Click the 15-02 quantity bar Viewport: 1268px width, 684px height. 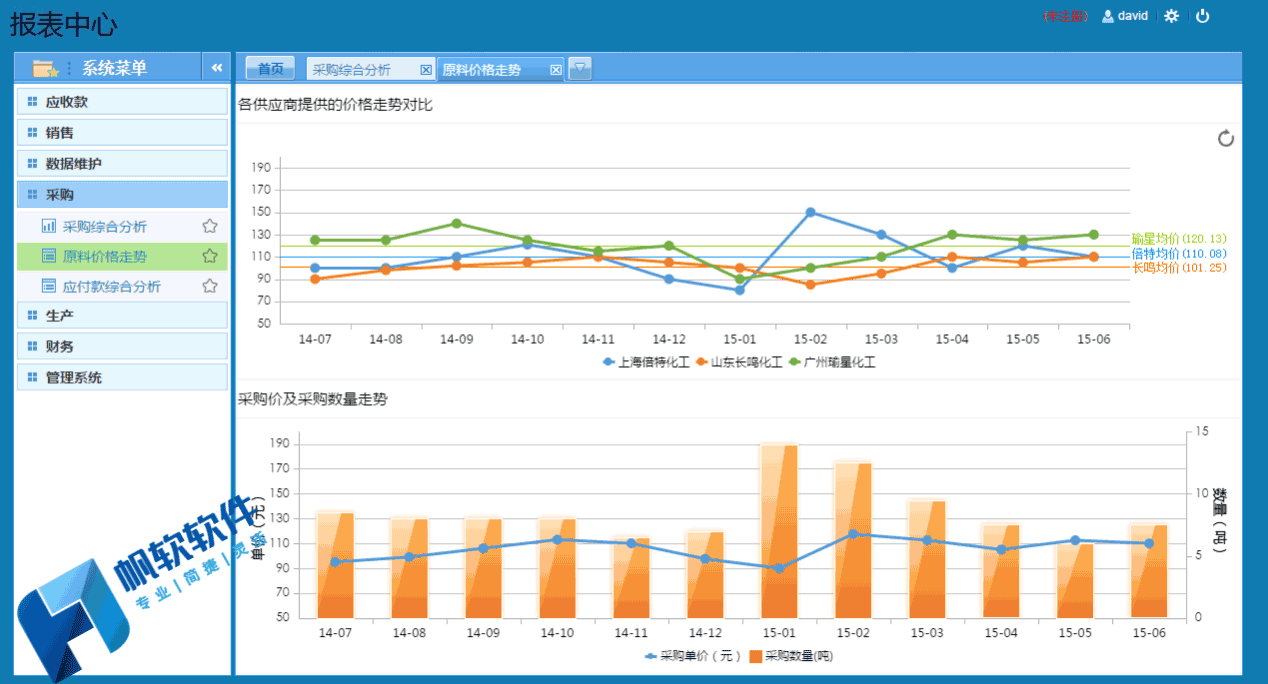click(x=853, y=540)
